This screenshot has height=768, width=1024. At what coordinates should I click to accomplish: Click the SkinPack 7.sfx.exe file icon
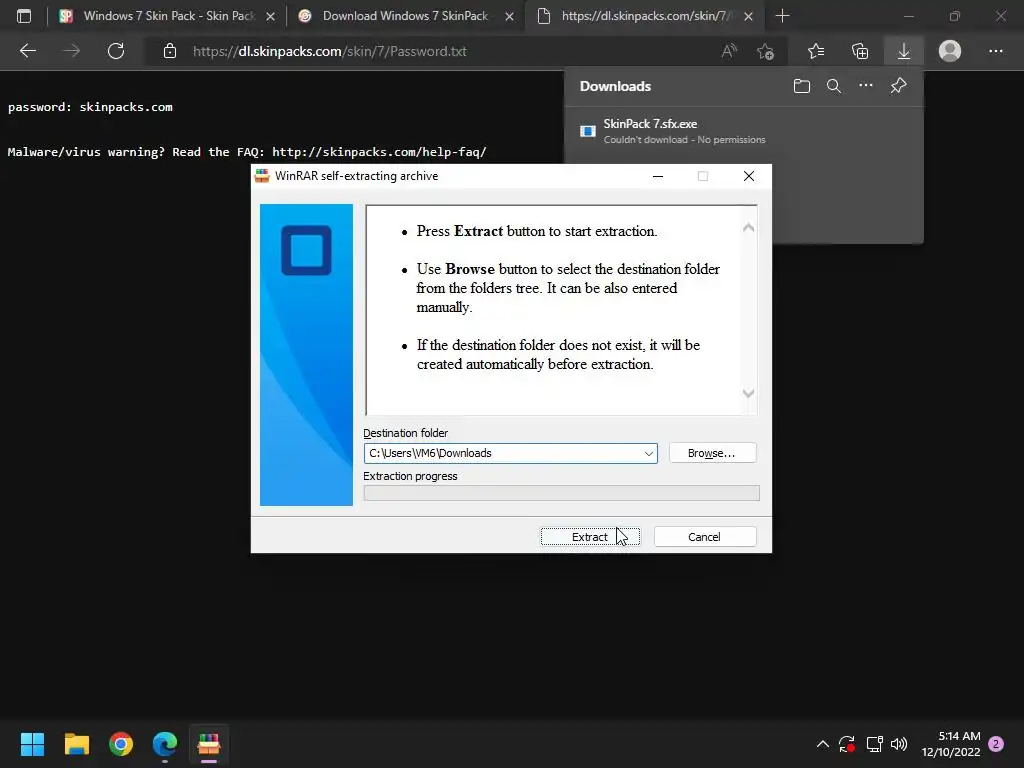coord(588,131)
